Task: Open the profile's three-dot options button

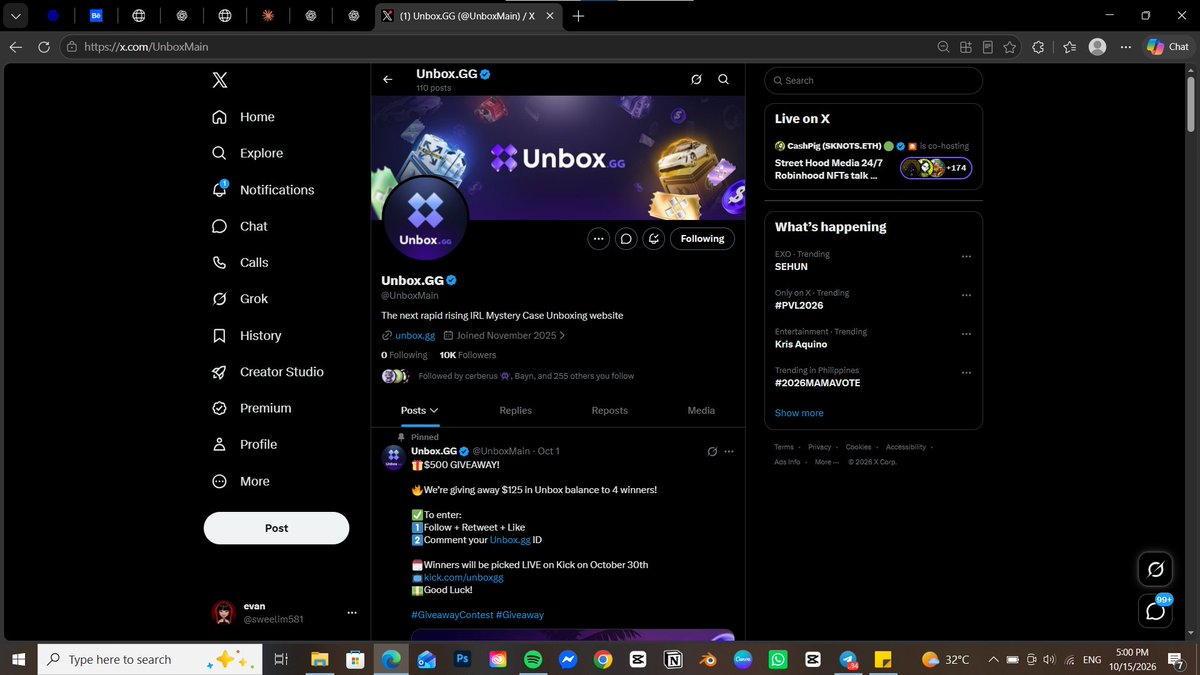Action: tap(598, 239)
